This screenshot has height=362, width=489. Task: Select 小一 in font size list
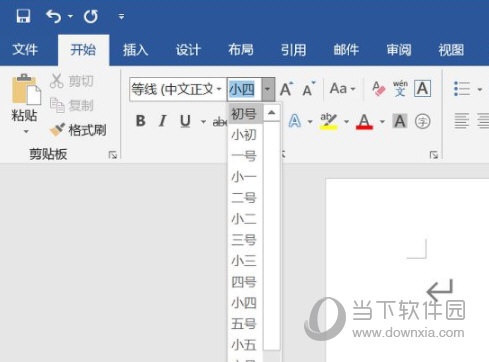pos(245,177)
